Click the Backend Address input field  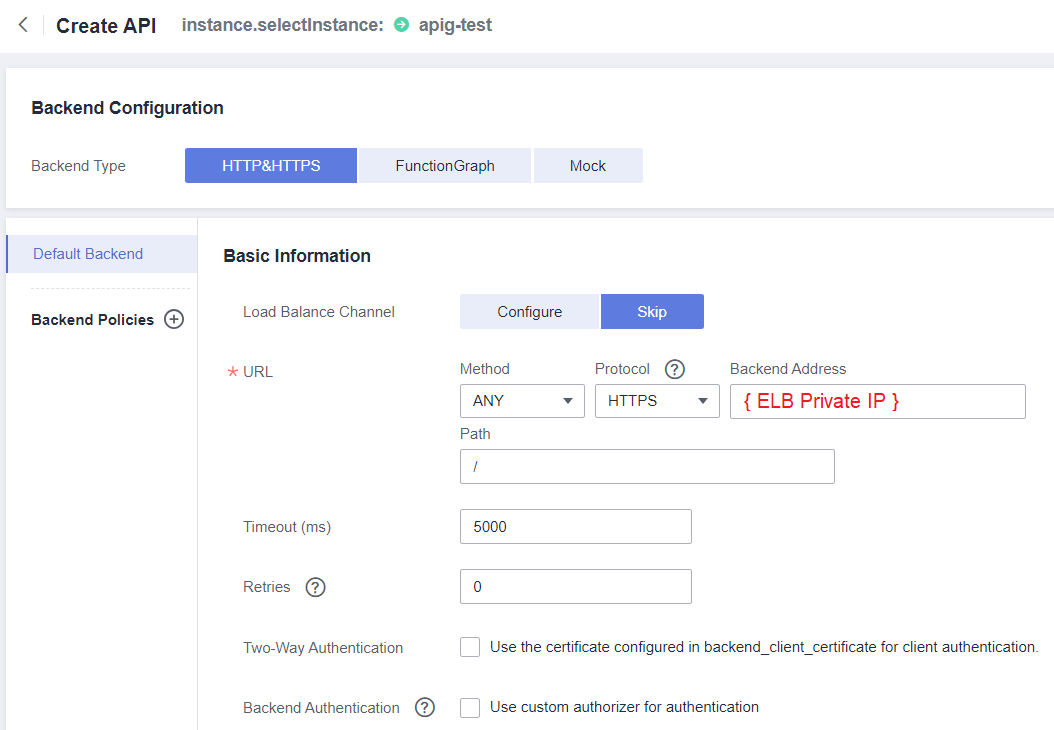coord(877,401)
